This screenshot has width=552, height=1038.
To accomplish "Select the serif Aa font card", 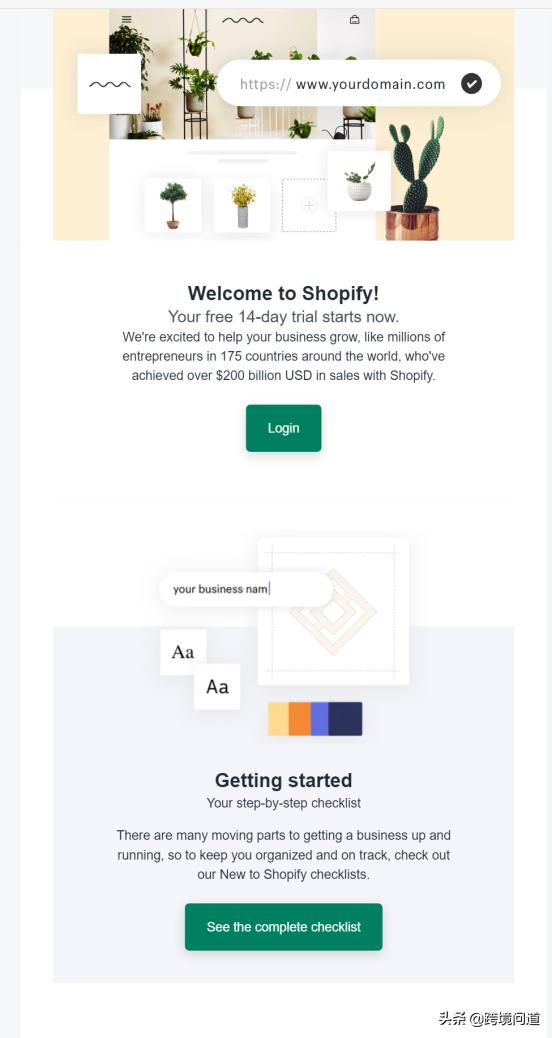I will pyautogui.click(x=183, y=652).
